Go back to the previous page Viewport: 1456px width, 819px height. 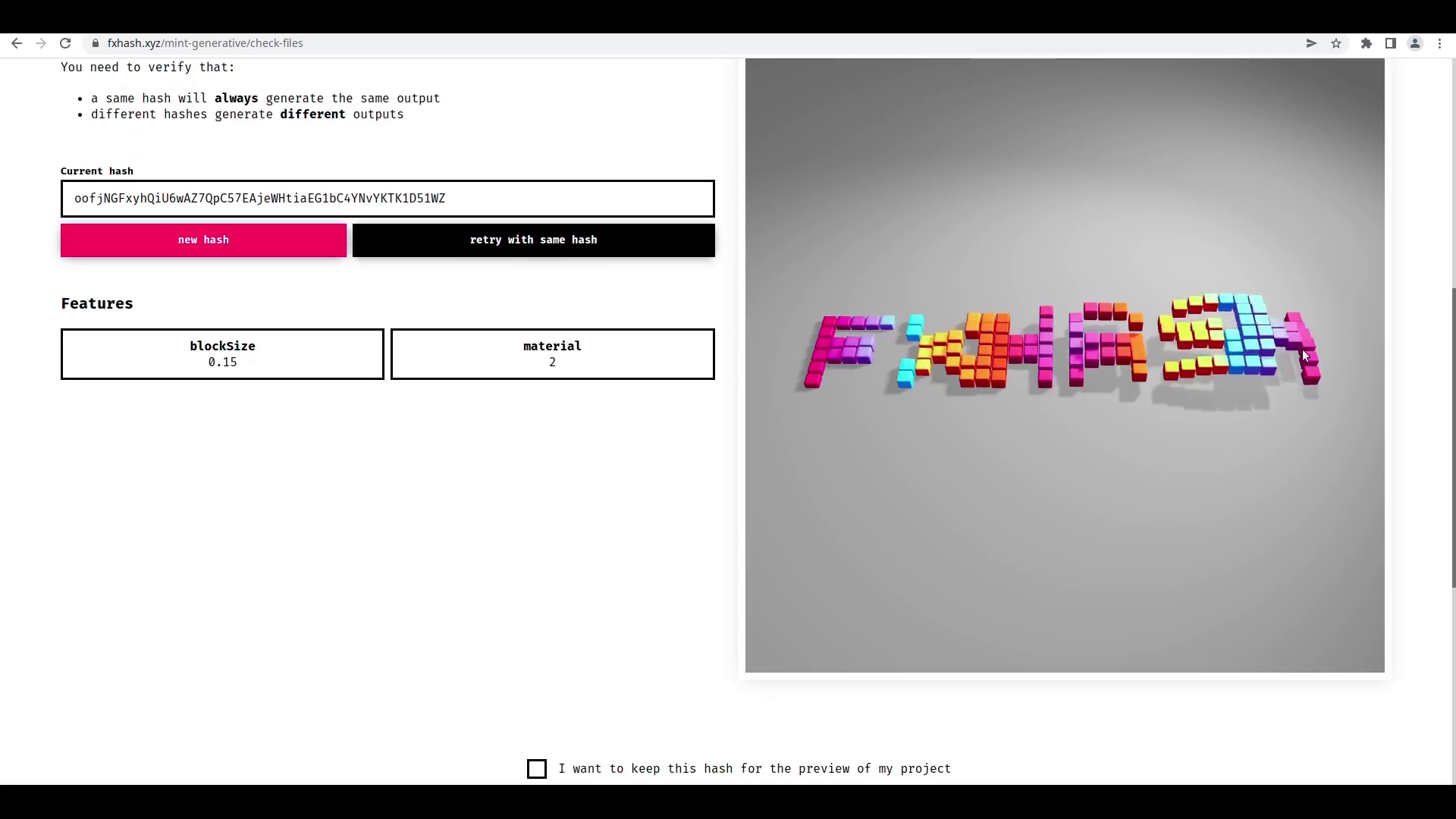17,43
